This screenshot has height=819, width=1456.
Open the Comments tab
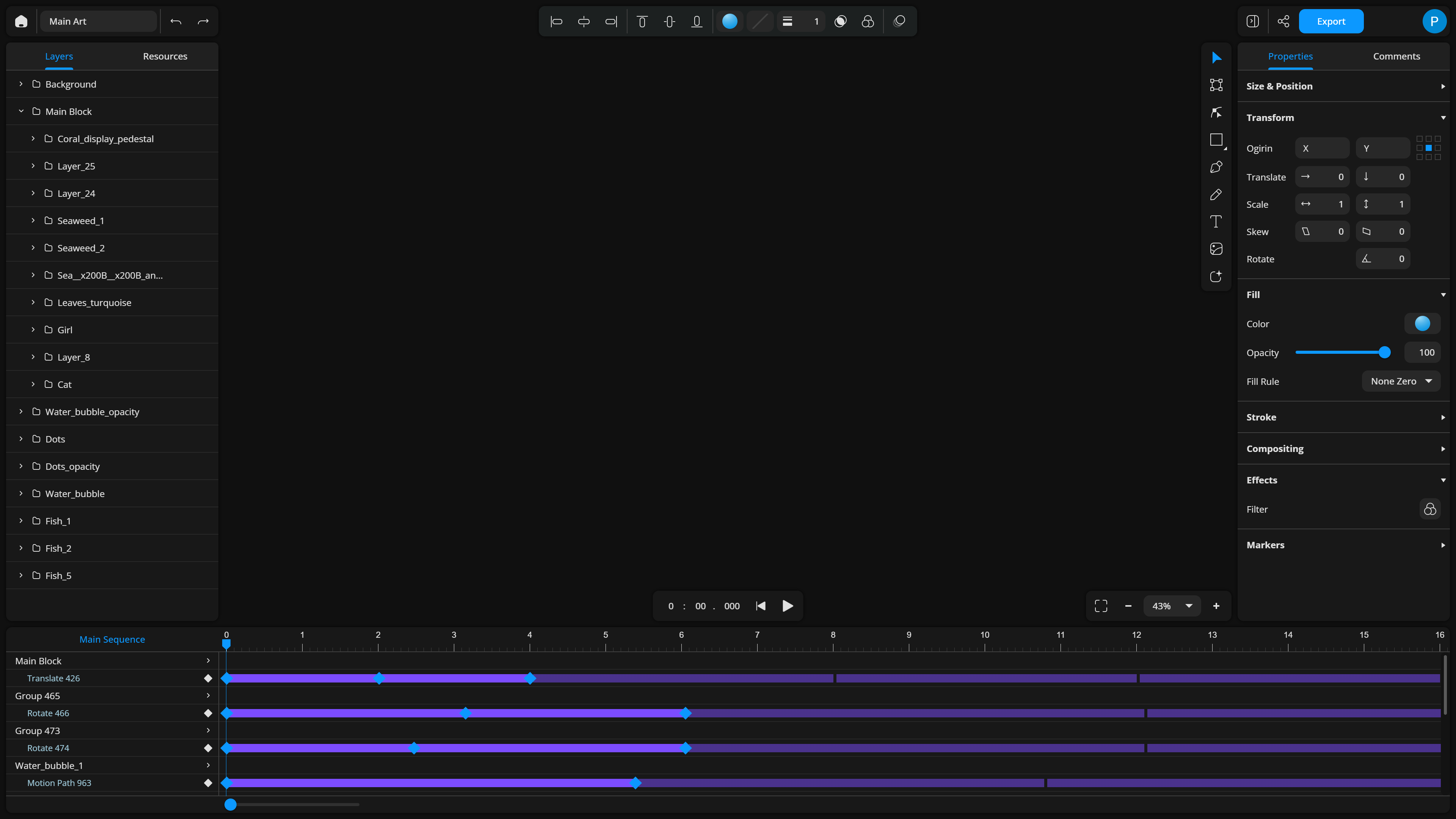click(1396, 56)
